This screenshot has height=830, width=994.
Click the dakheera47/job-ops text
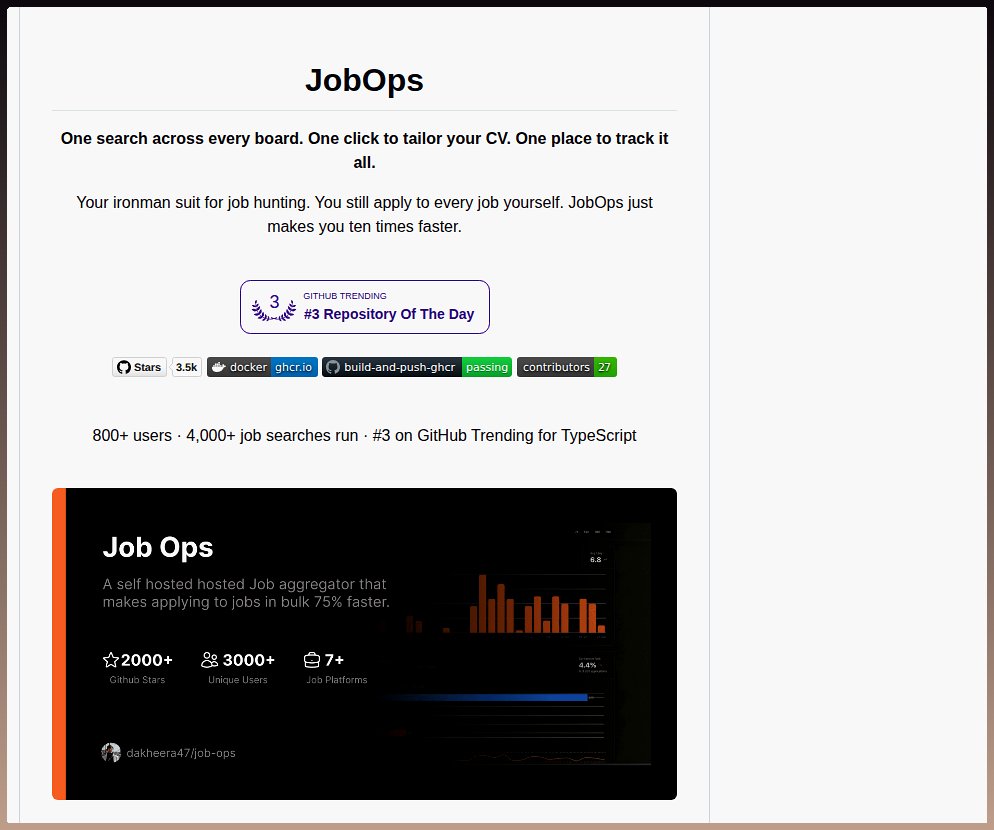coord(181,753)
